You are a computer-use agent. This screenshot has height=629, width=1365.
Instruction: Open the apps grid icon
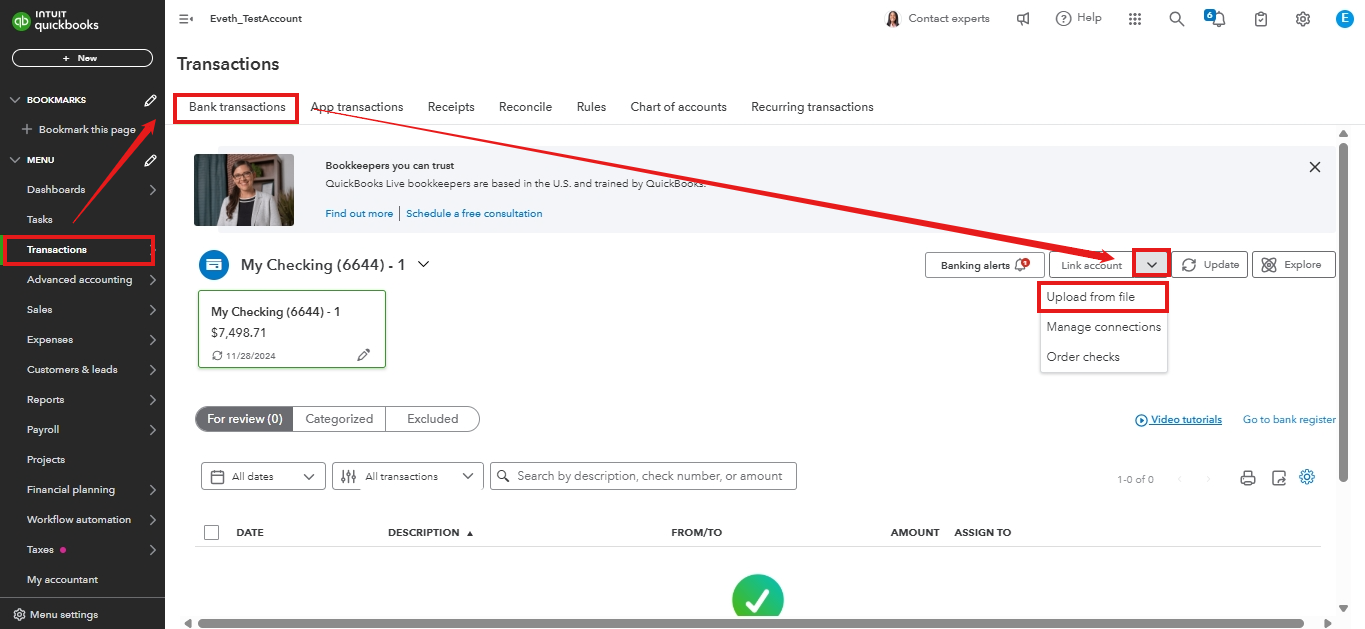click(x=1135, y=19)
